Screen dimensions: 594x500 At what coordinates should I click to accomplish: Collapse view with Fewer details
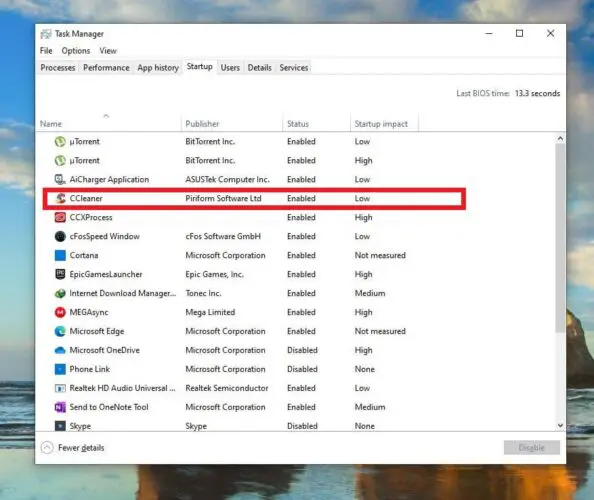[72, 448]
